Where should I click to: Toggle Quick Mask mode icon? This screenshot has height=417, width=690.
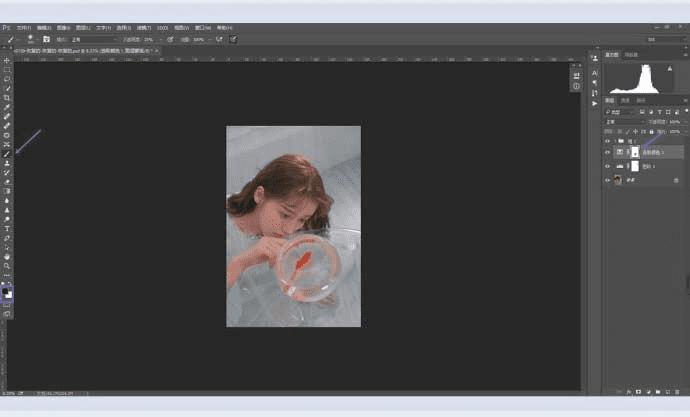click(7, 305)
